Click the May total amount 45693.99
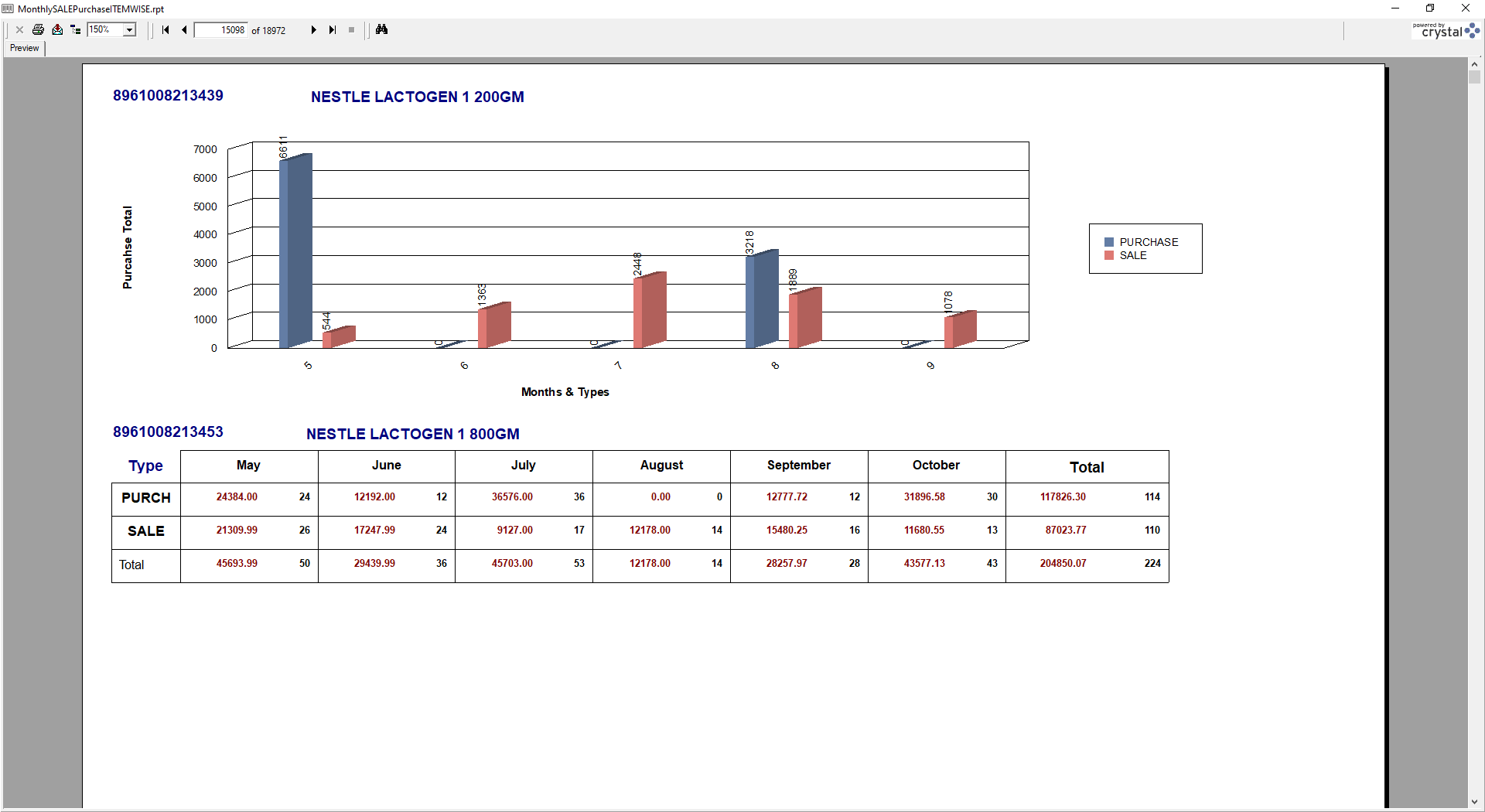 (237, 564)
